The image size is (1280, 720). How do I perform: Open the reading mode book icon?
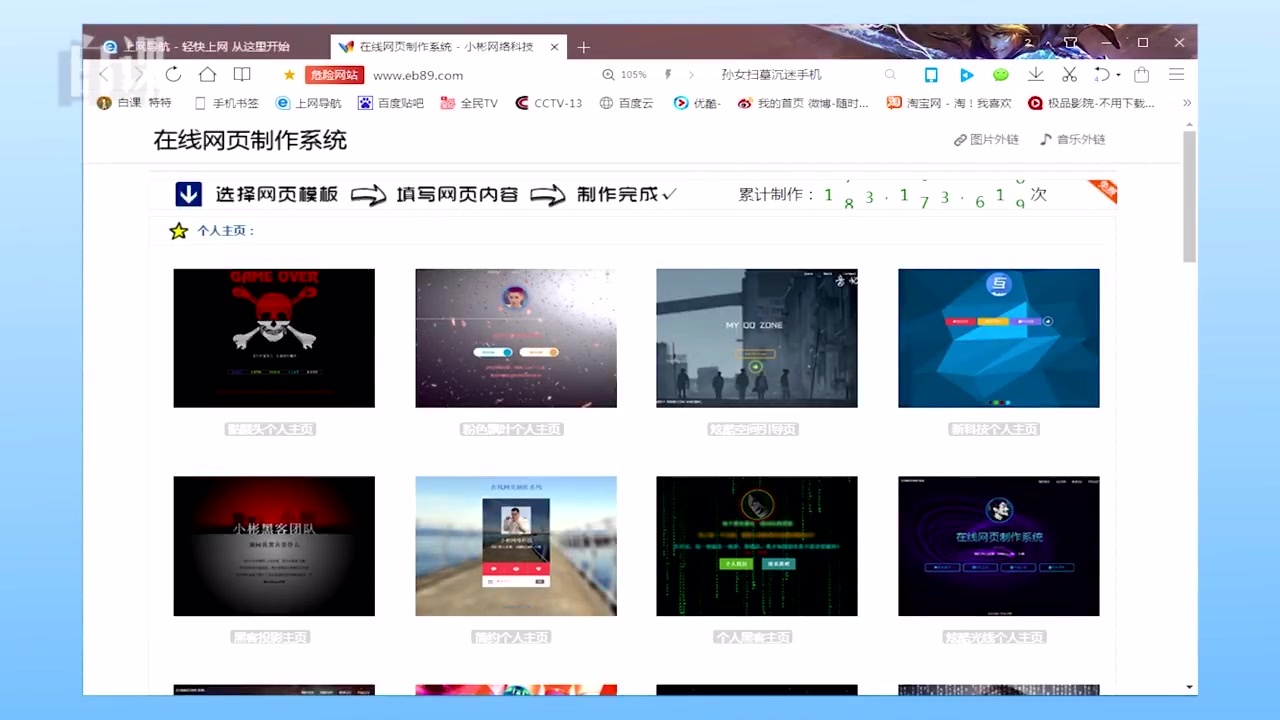click(242, 75)
